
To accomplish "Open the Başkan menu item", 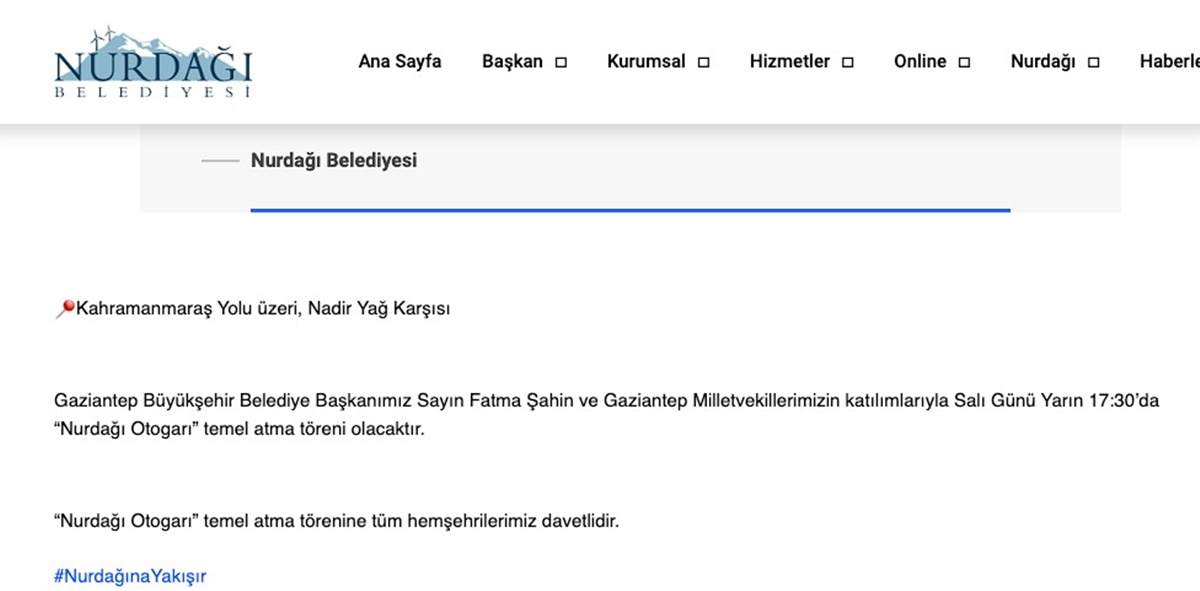I will 511,61.
